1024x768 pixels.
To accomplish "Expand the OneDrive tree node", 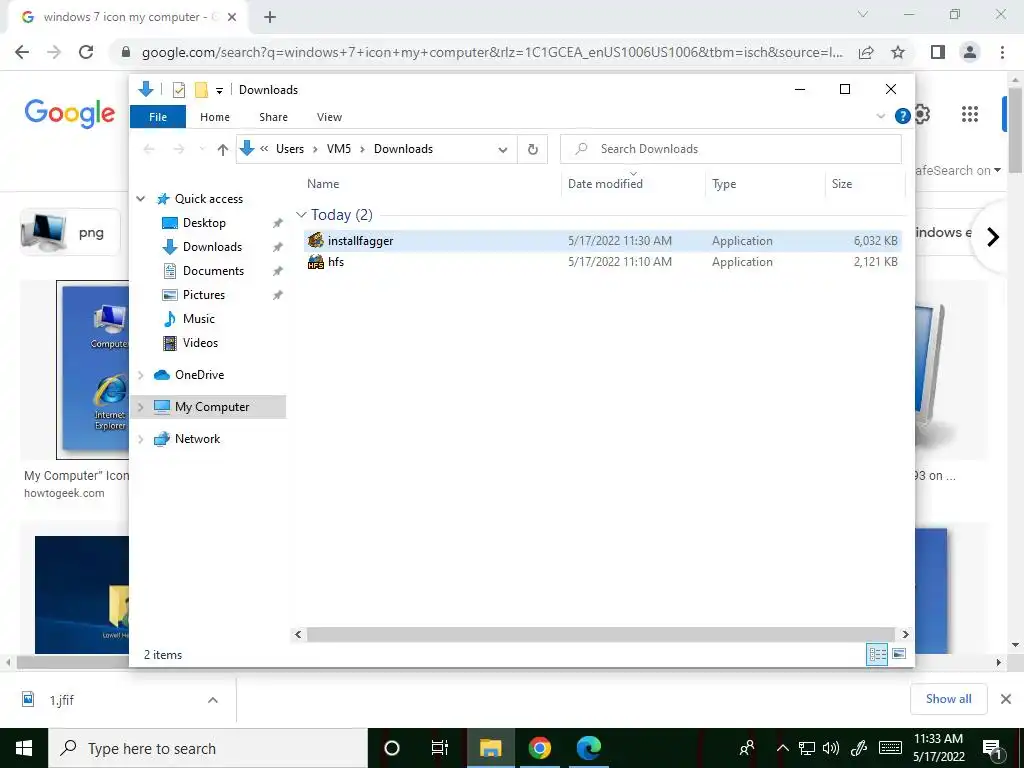I will pos(140,375).
